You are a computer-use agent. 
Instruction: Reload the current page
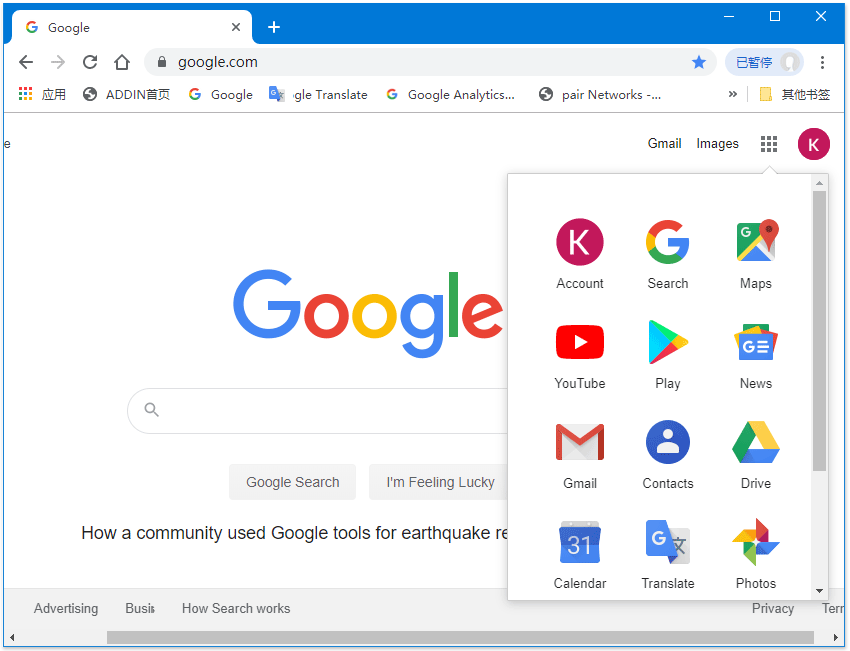90,62
